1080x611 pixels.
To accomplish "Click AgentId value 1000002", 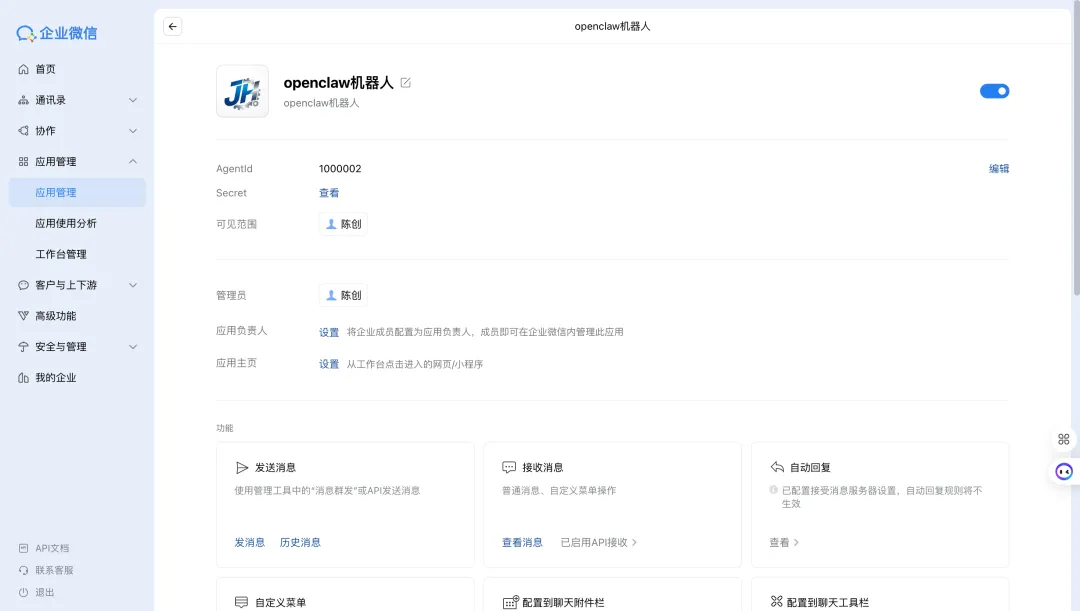I will click(x=340, y=169).
